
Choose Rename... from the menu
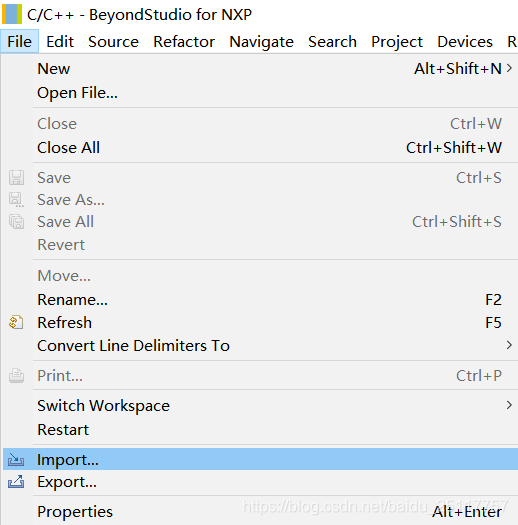tap(259, 300)
